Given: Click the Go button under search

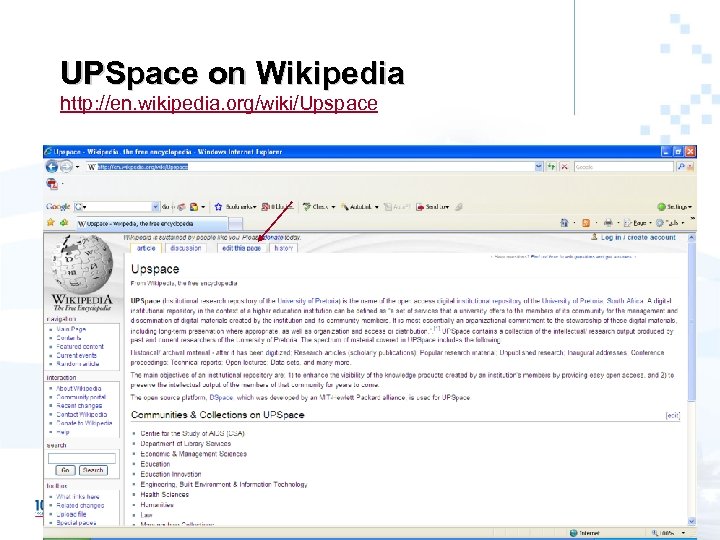Looking at the screenshot, I should pyautogui.click(x=65, y=470).
